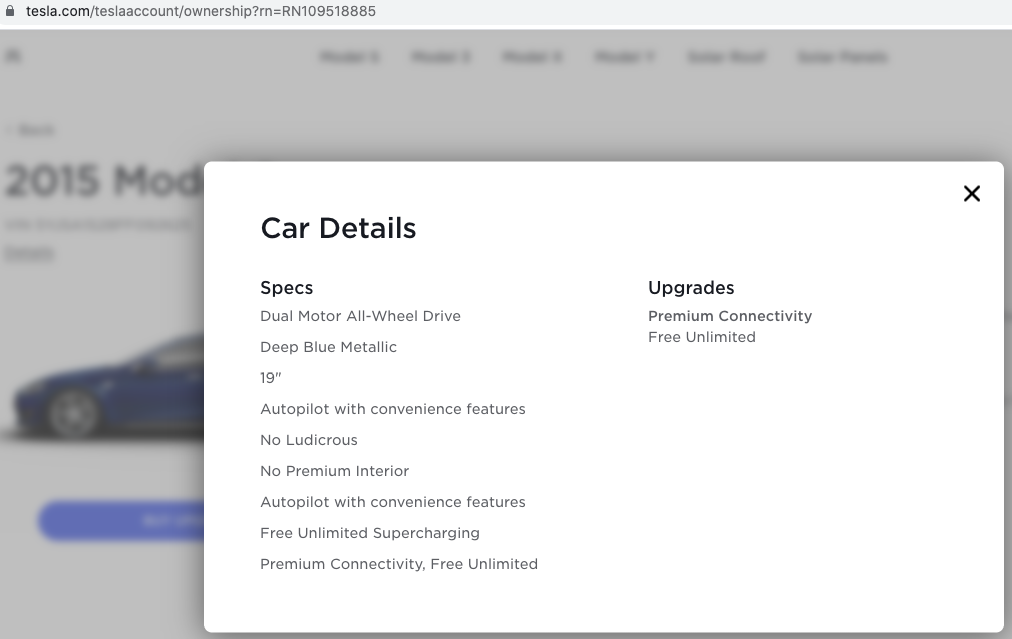Click the Car Details heading

point(338,228)
